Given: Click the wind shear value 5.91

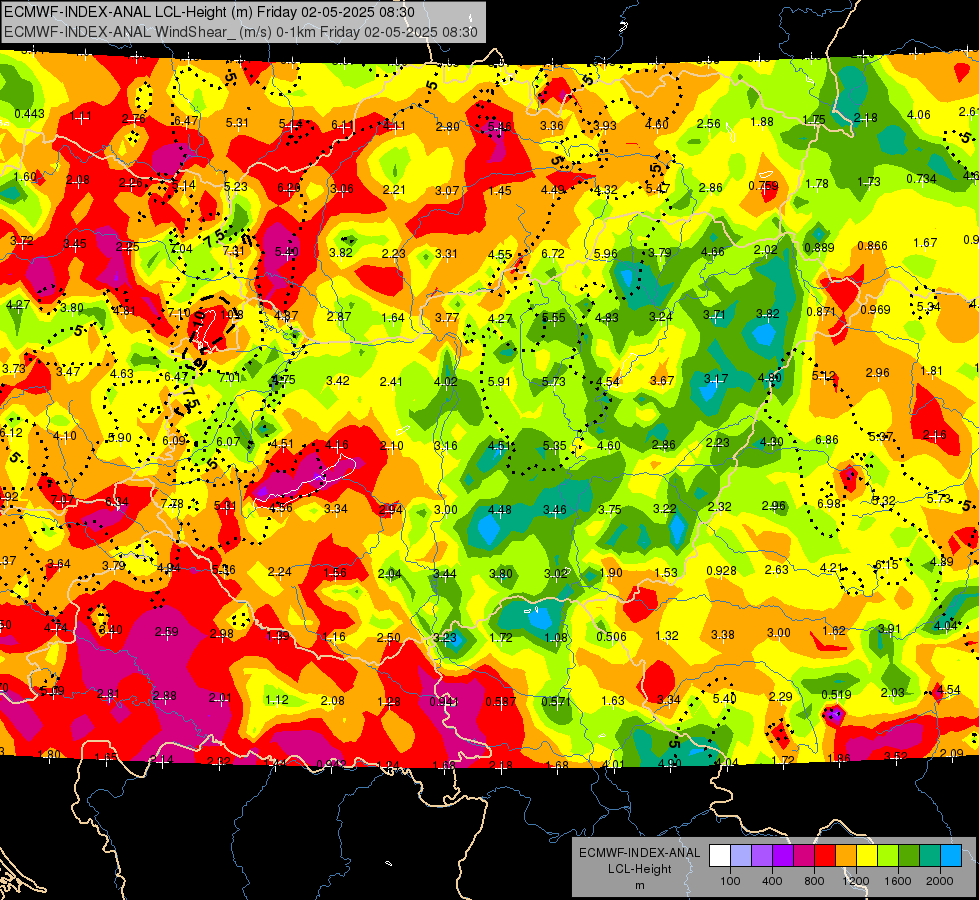Looking at the screenshot, I should click(499, 382).
